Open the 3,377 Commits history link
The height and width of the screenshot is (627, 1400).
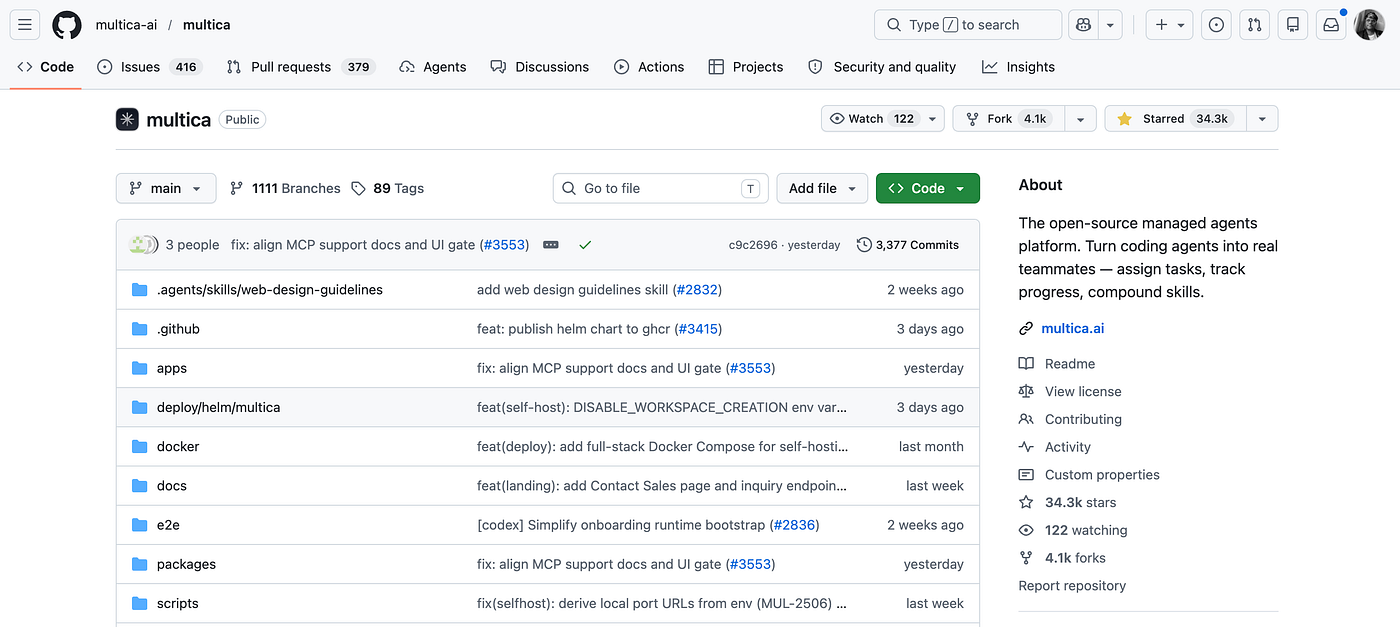[908, 245]
